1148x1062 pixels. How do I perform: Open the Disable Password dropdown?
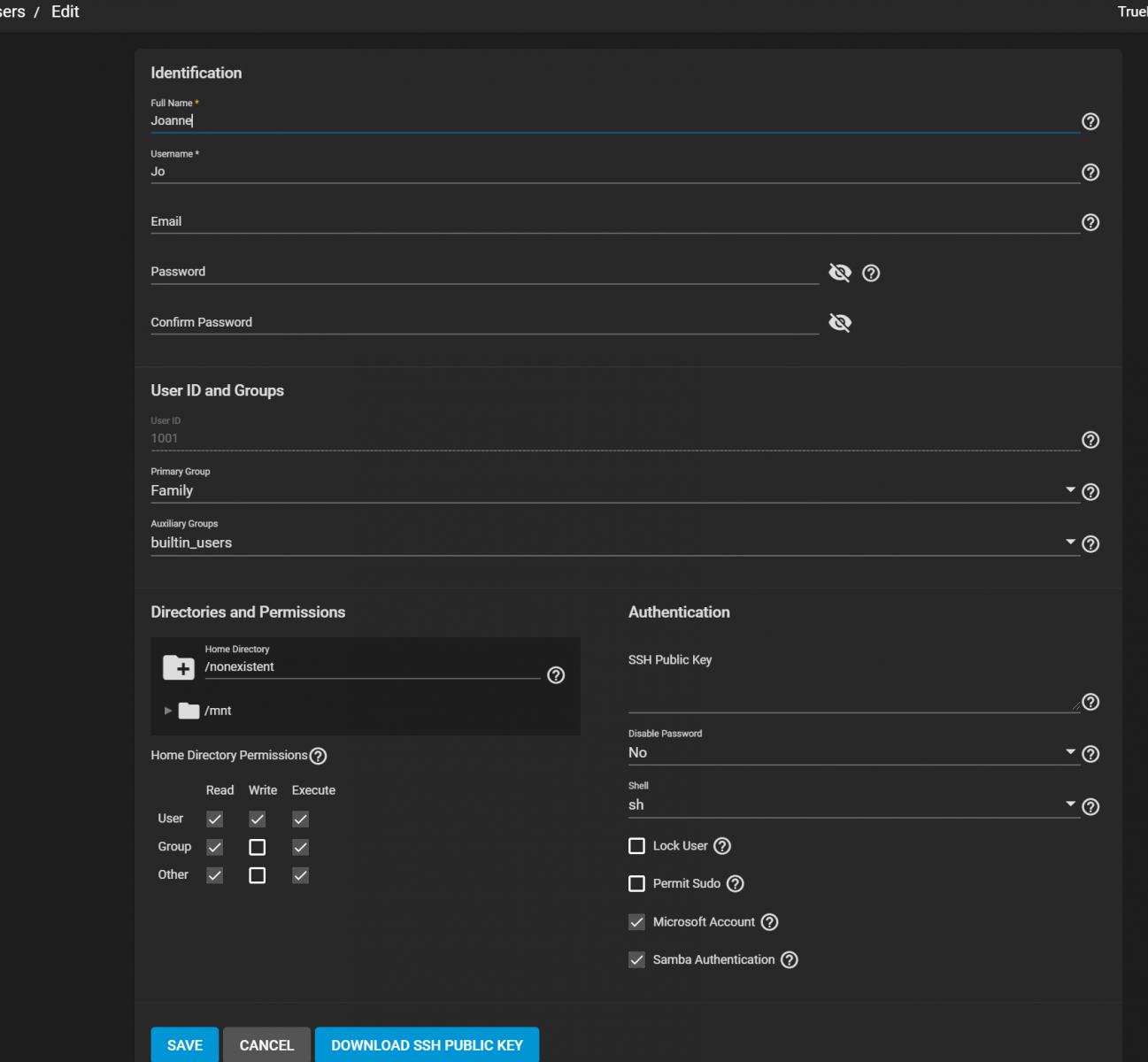[853, 752]
